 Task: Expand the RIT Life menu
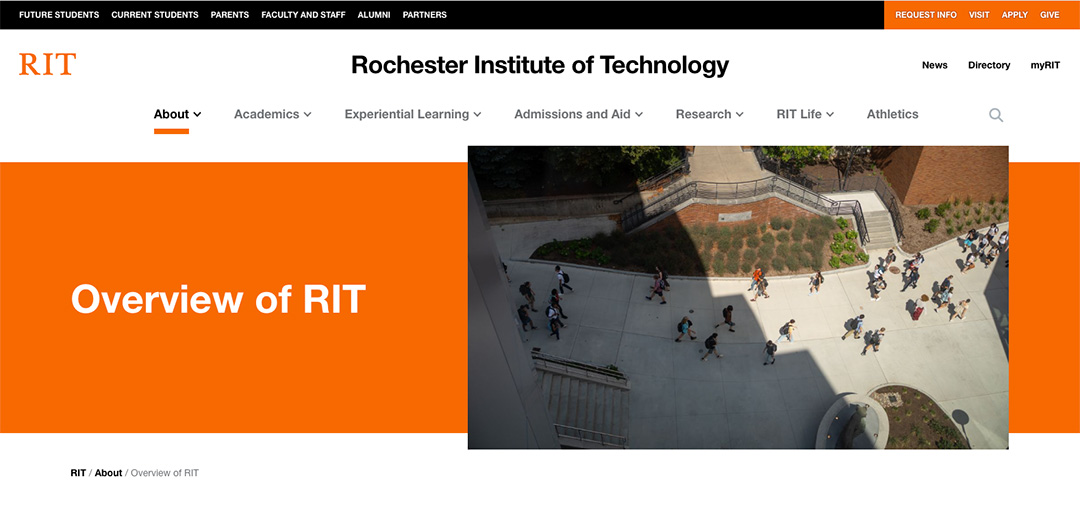tap(804, 114)
